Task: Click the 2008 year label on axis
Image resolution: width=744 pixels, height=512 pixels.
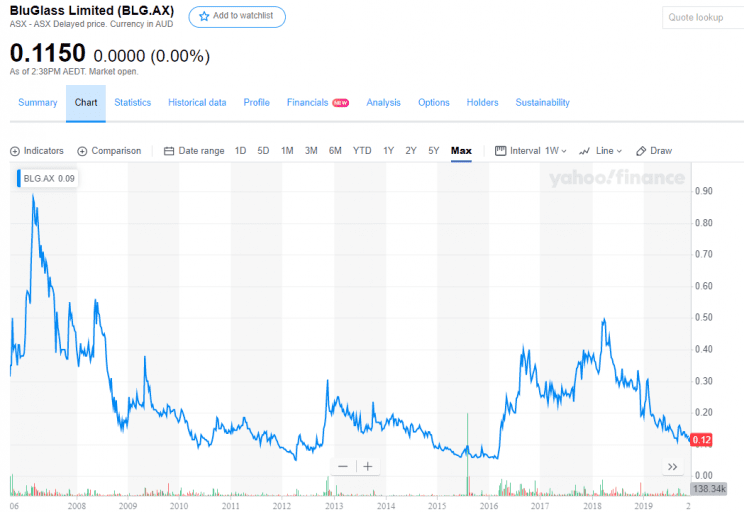Action: 77,506
